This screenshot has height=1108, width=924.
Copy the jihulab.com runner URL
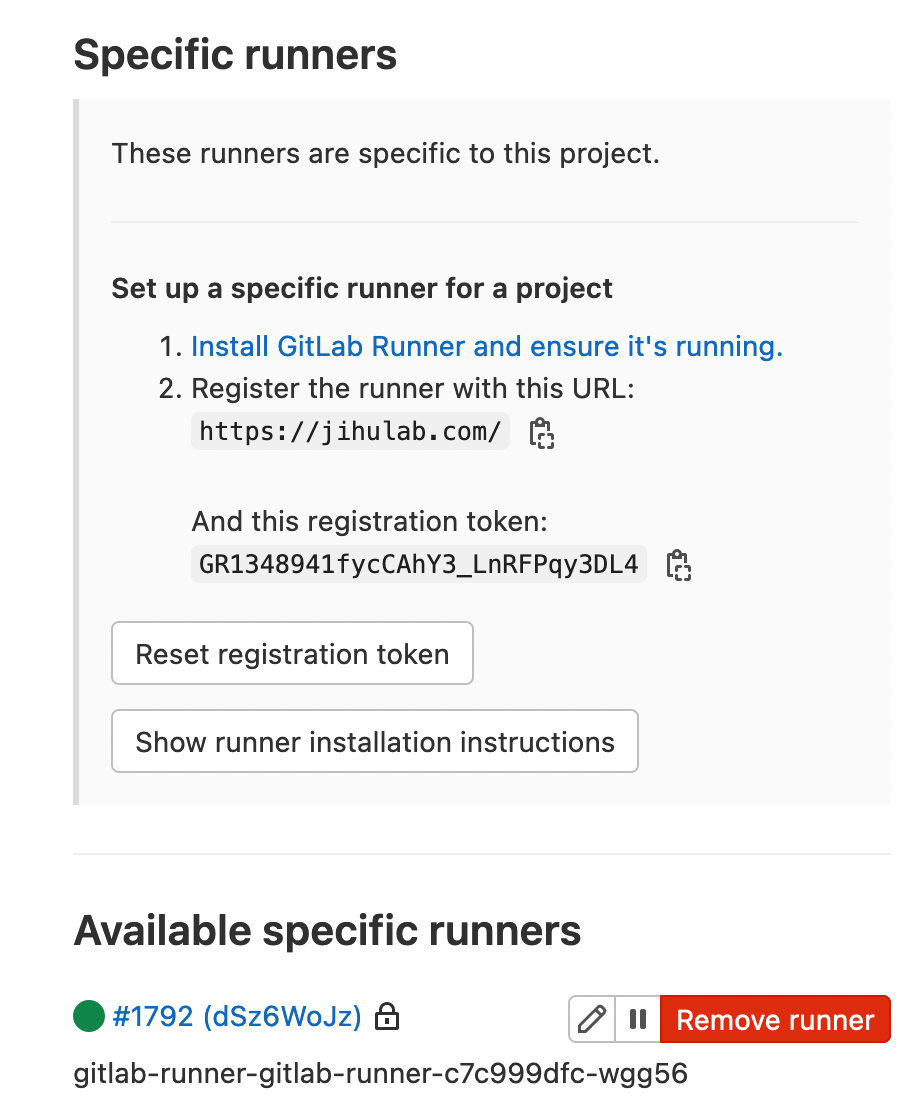coord(541,433)
